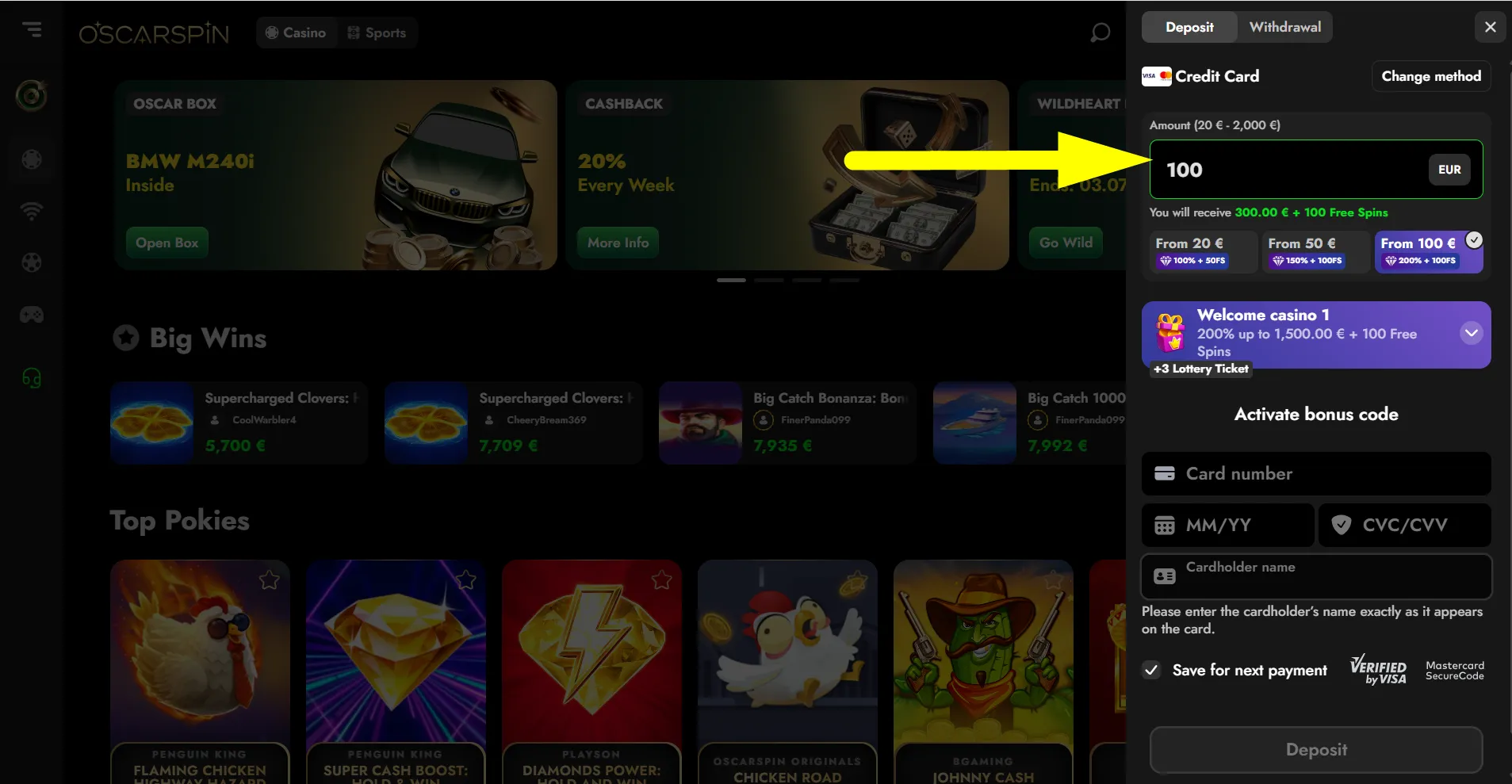Click the OscarSpin logo
The width and height of the screenshot is (1512, 784).
[x=154, y=33]
